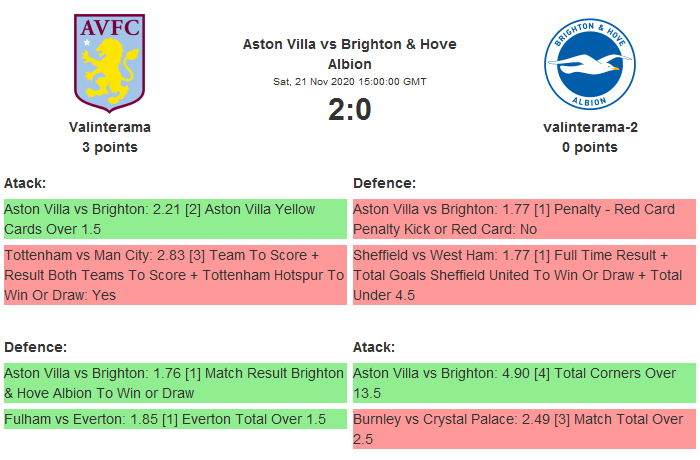
Task: Click the Sheffield vs West Ham bet row
Action: click(524, 275)
